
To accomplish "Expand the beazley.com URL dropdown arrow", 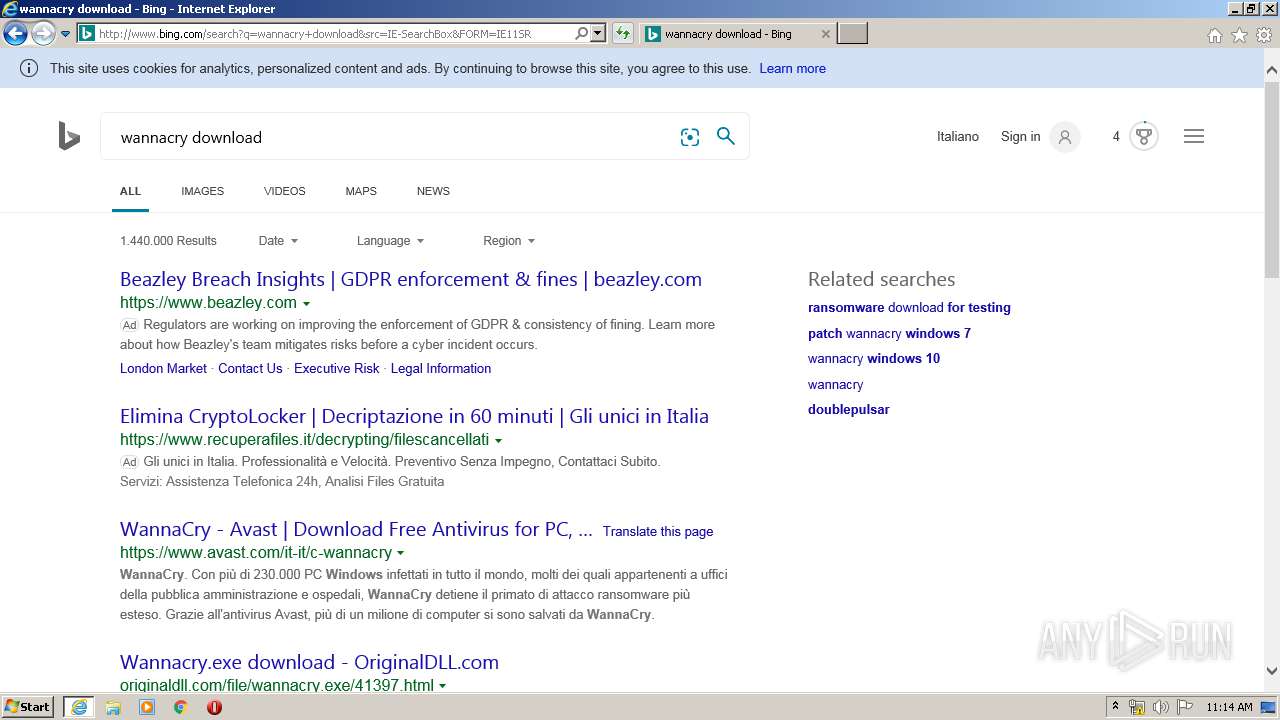I will tap(306, 304).
